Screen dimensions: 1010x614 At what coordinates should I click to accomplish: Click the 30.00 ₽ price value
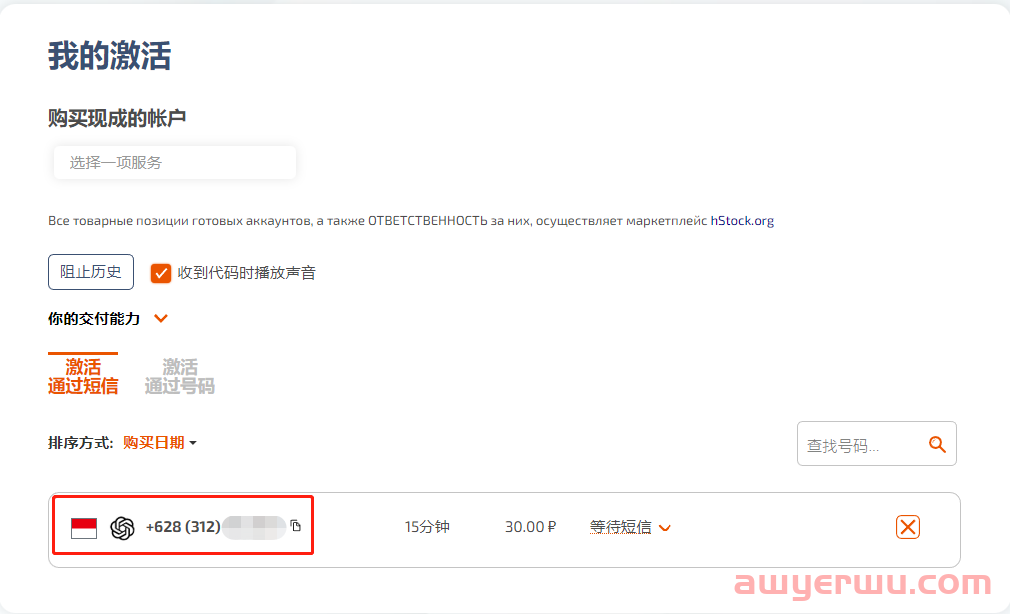(x=530, y=527)
